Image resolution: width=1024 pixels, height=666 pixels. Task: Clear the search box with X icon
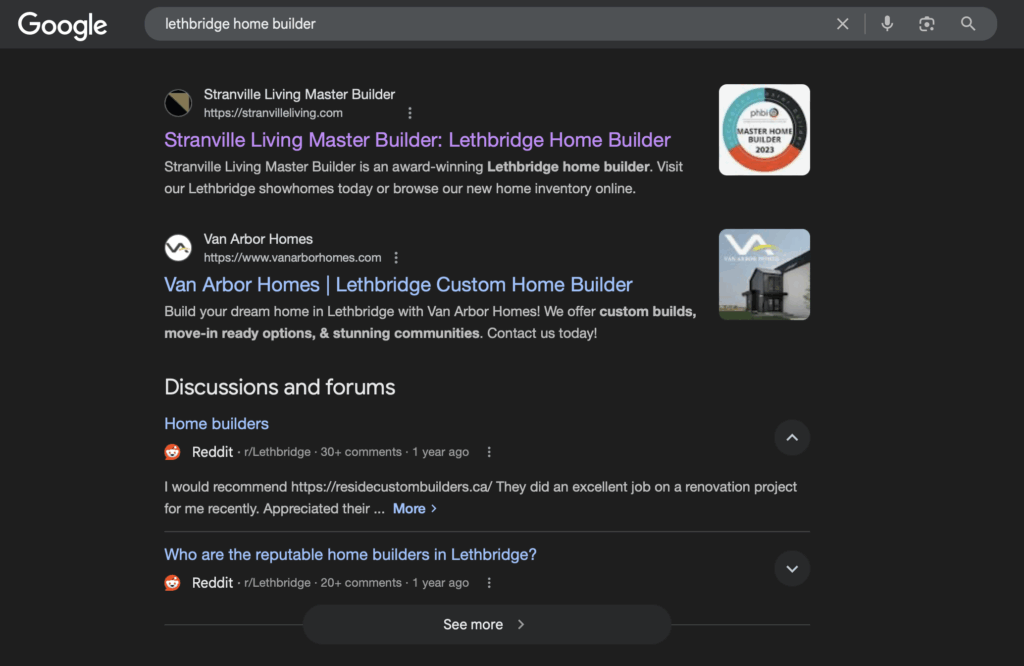(x=842, y=24)
